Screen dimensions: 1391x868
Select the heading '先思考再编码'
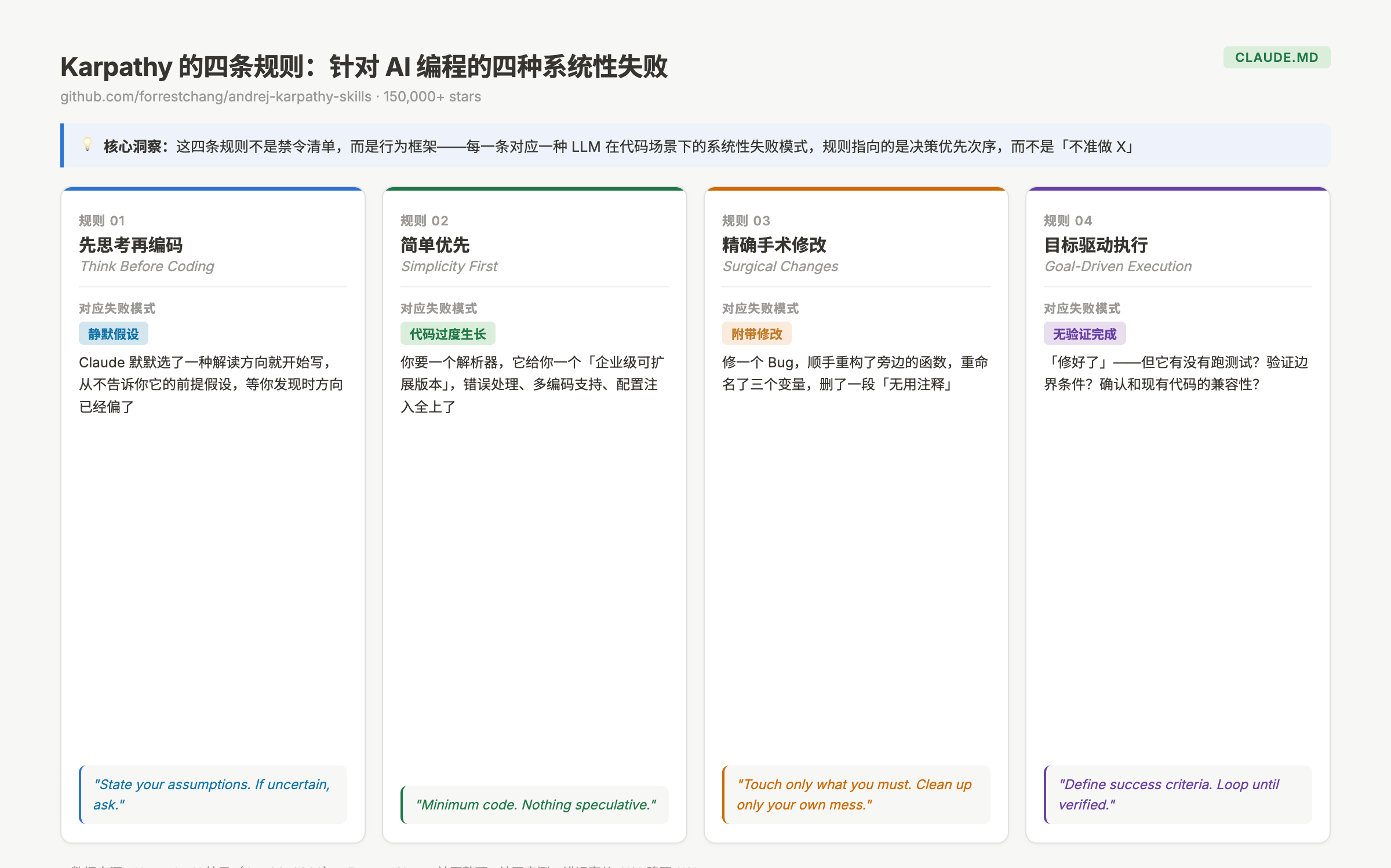(130, 245)
